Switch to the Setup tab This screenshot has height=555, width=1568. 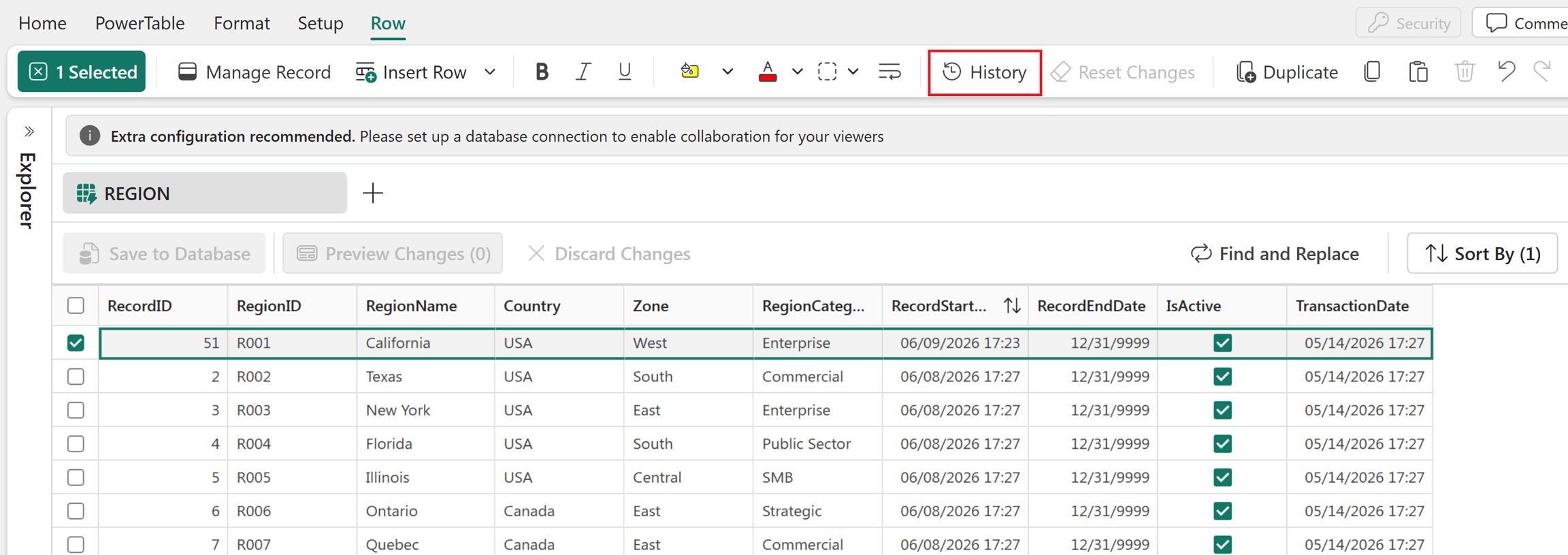(x=321, y=23)
